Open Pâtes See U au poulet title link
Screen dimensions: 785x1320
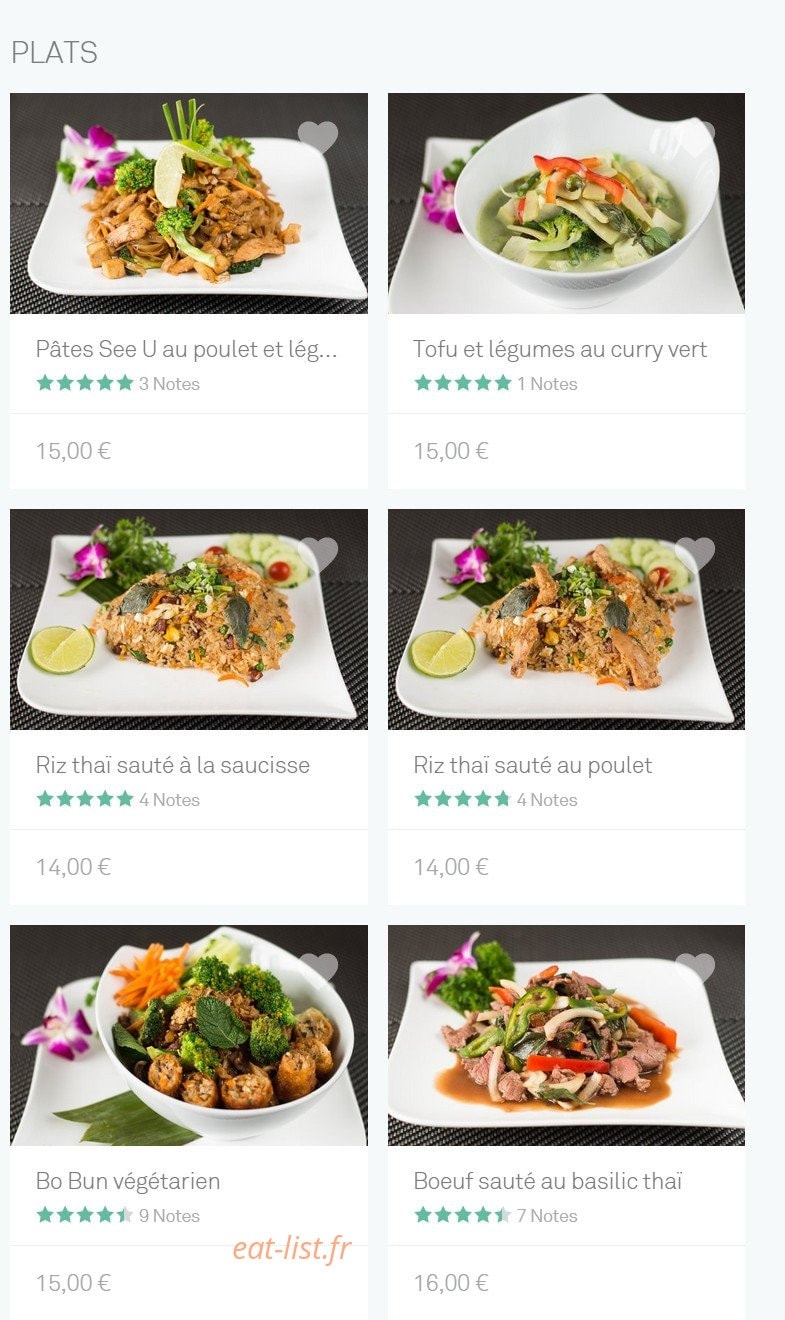pos(187,349)
